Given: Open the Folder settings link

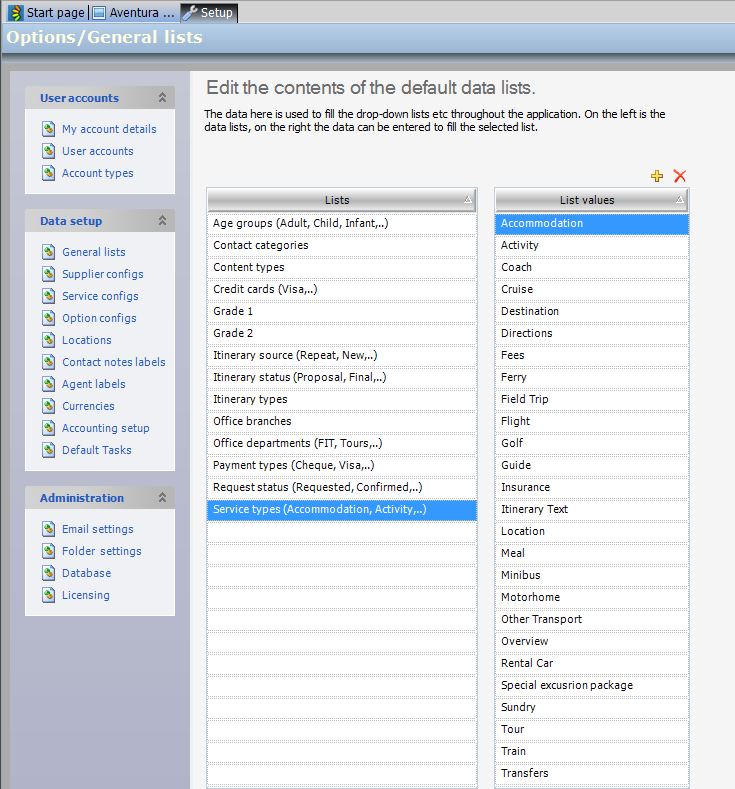Looking at the screenshot, I should [101, 551].
